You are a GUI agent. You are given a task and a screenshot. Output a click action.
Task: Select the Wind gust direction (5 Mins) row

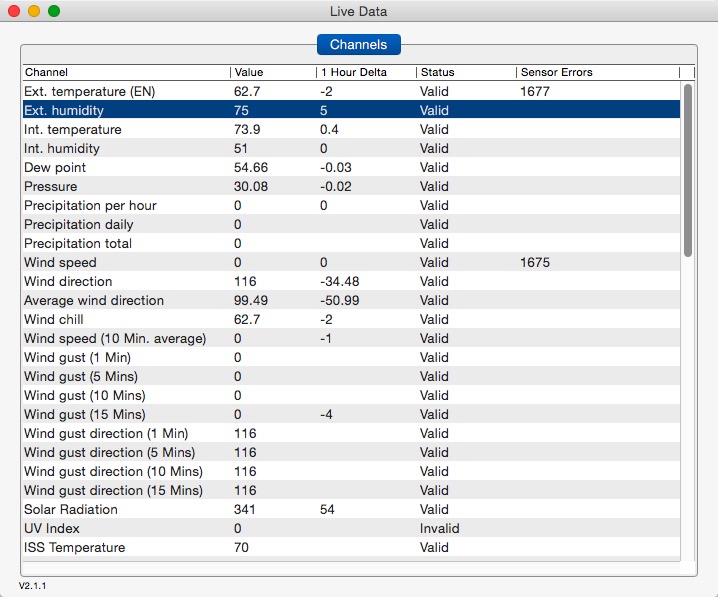[351, 452]
